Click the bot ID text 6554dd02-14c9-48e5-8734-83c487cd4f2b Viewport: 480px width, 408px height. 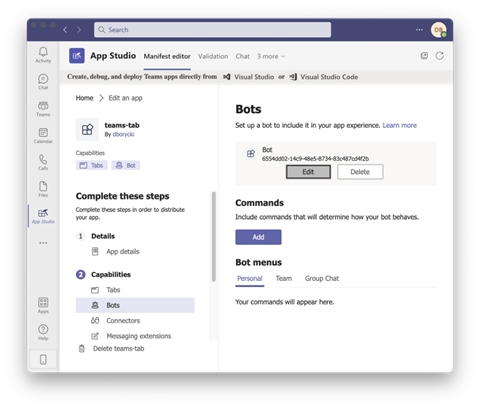315,159
